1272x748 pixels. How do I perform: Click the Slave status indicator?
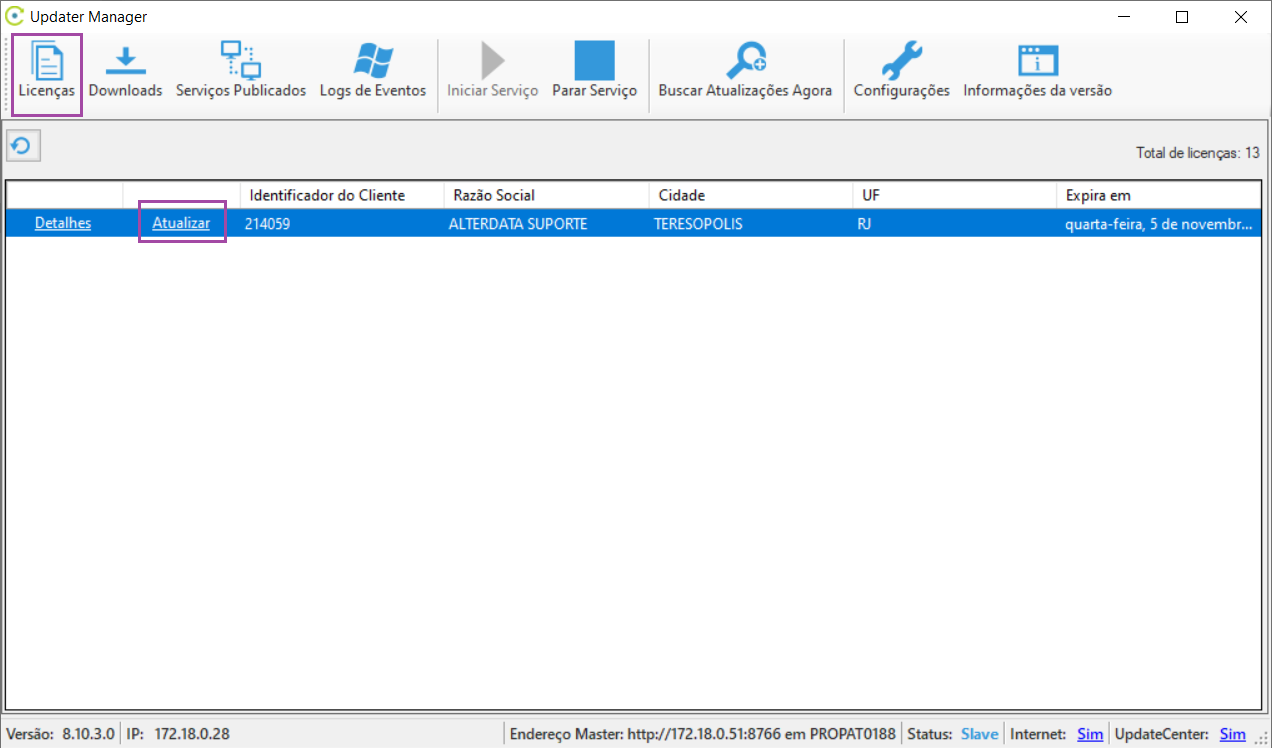tap(979, 734)
